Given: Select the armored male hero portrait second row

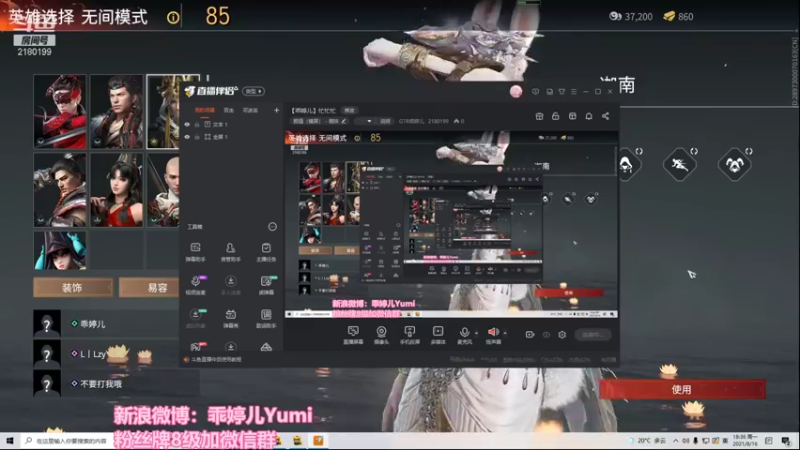Looking at the screenshot, I should click(60, 190).
